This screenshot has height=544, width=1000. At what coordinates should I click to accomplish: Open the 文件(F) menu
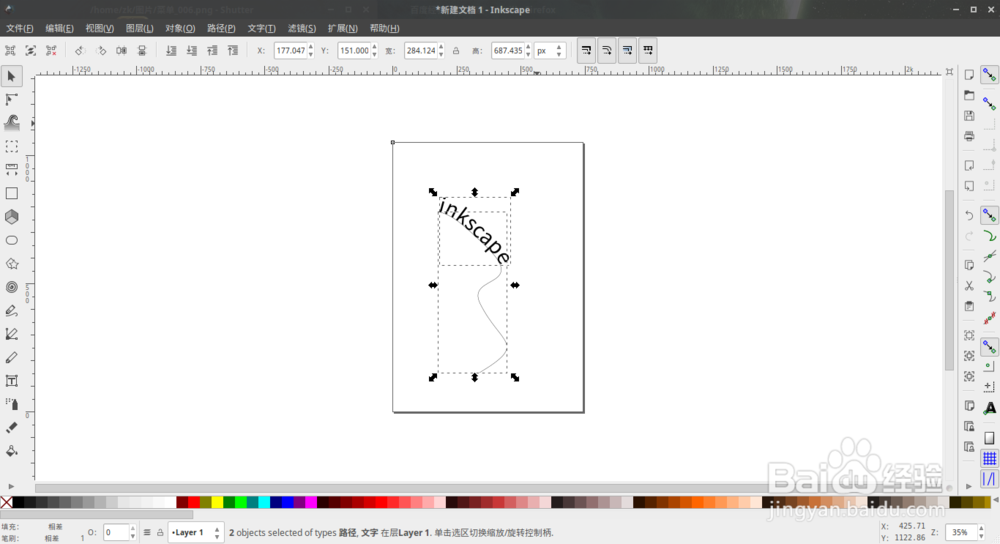pyautogui.click(x=20, y=28)
